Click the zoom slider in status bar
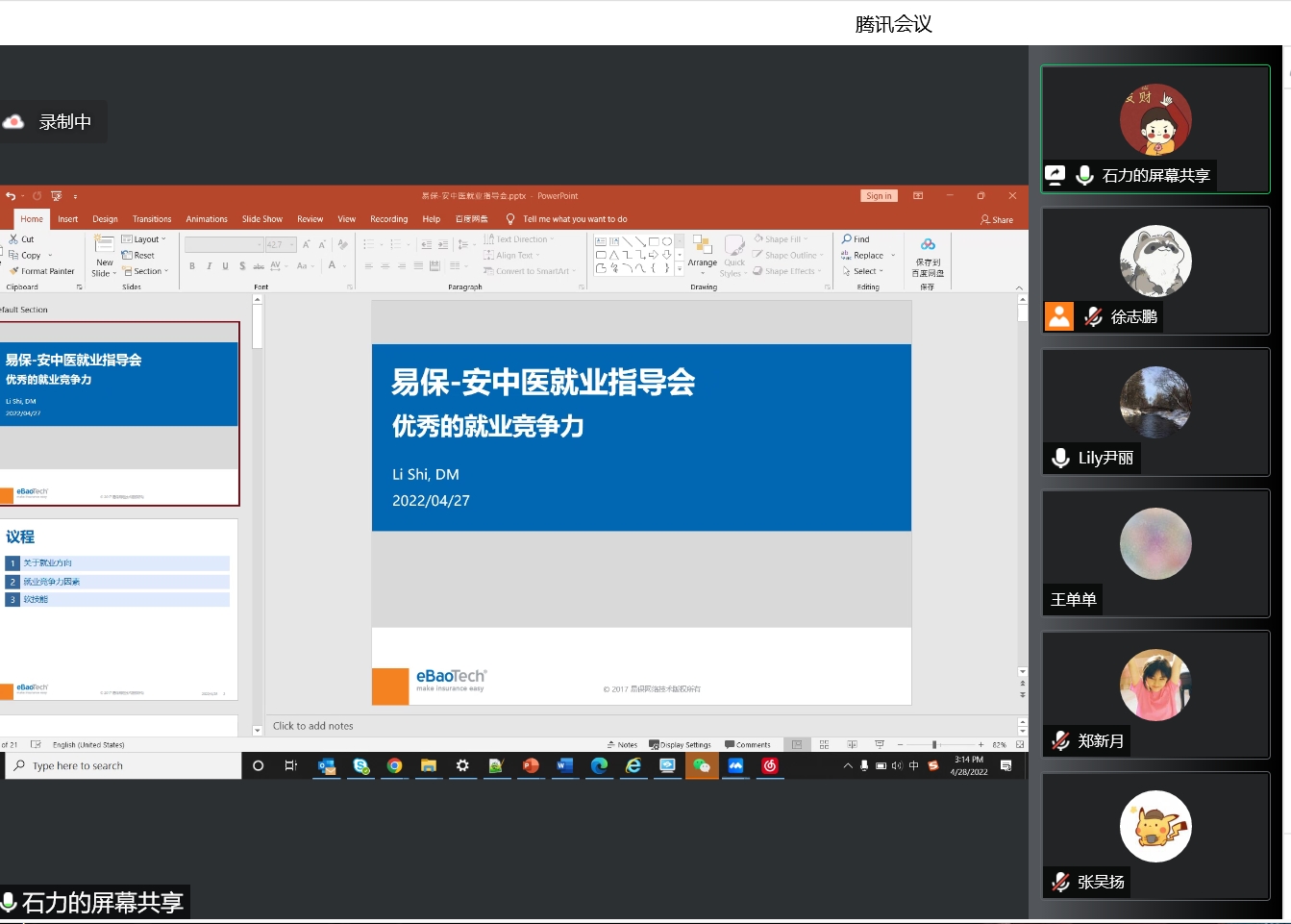Image resolution: width=1291 pixels, height=924 pixels. click(934, 745)
